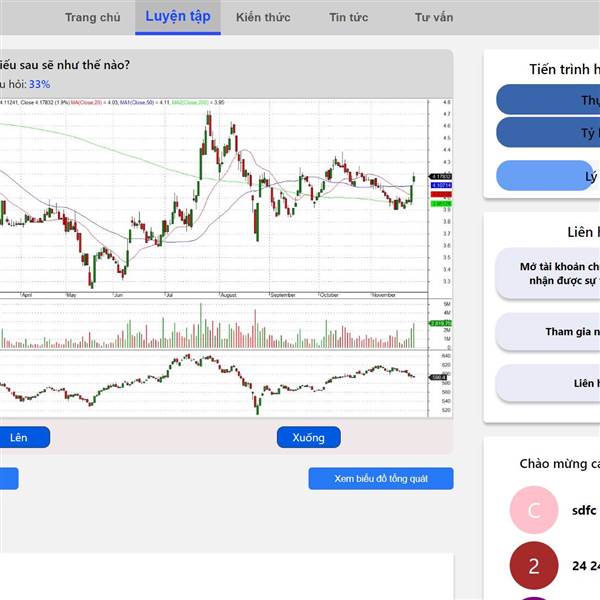This screenshot has height=600, width=600.
Task: Choose the Xuống answer button
Action: point(308,437)
